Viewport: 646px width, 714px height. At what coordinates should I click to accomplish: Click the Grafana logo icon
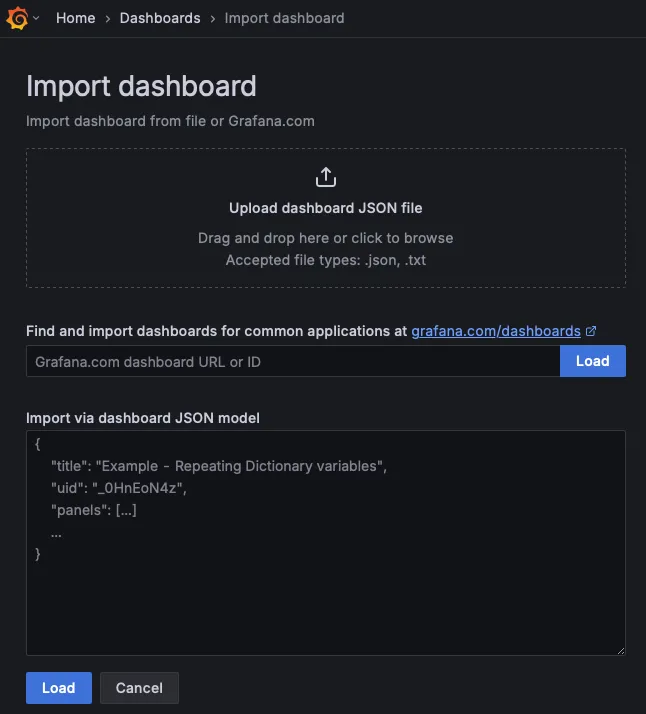tap(16, 18)
